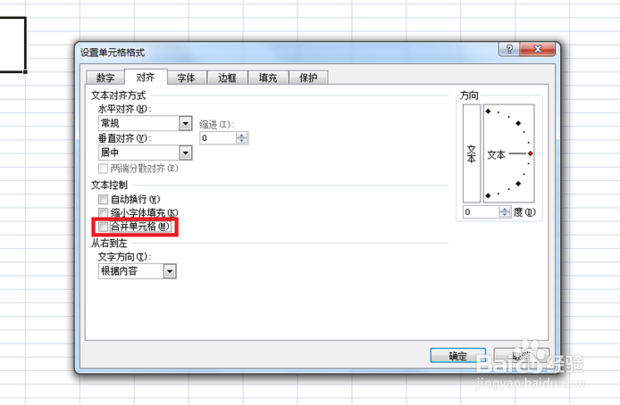
Task: Click the 居中 vertical alignment field
Action: pos(138,153)
